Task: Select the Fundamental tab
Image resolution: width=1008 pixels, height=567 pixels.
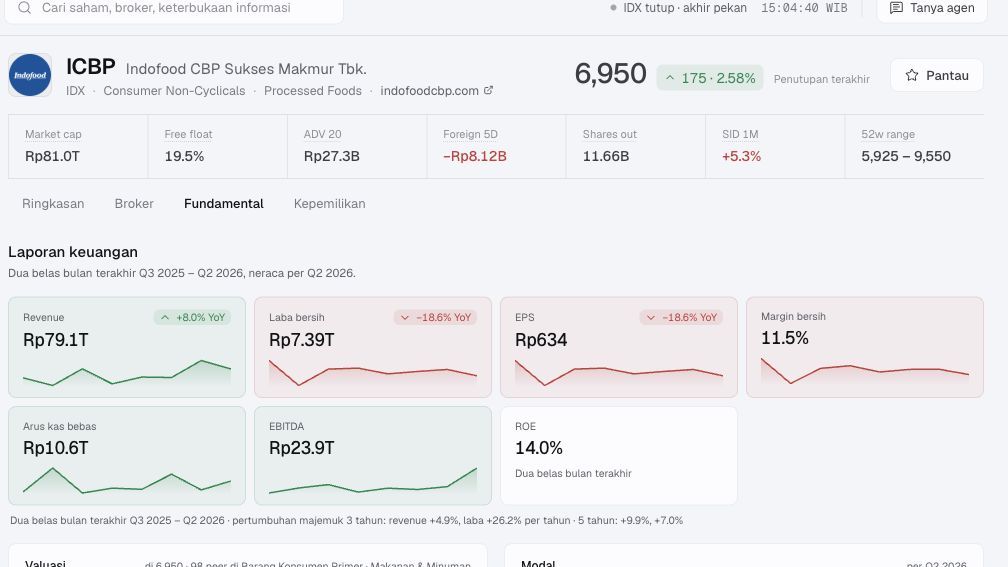Action: pyautogui.click(x=224, y=204)
